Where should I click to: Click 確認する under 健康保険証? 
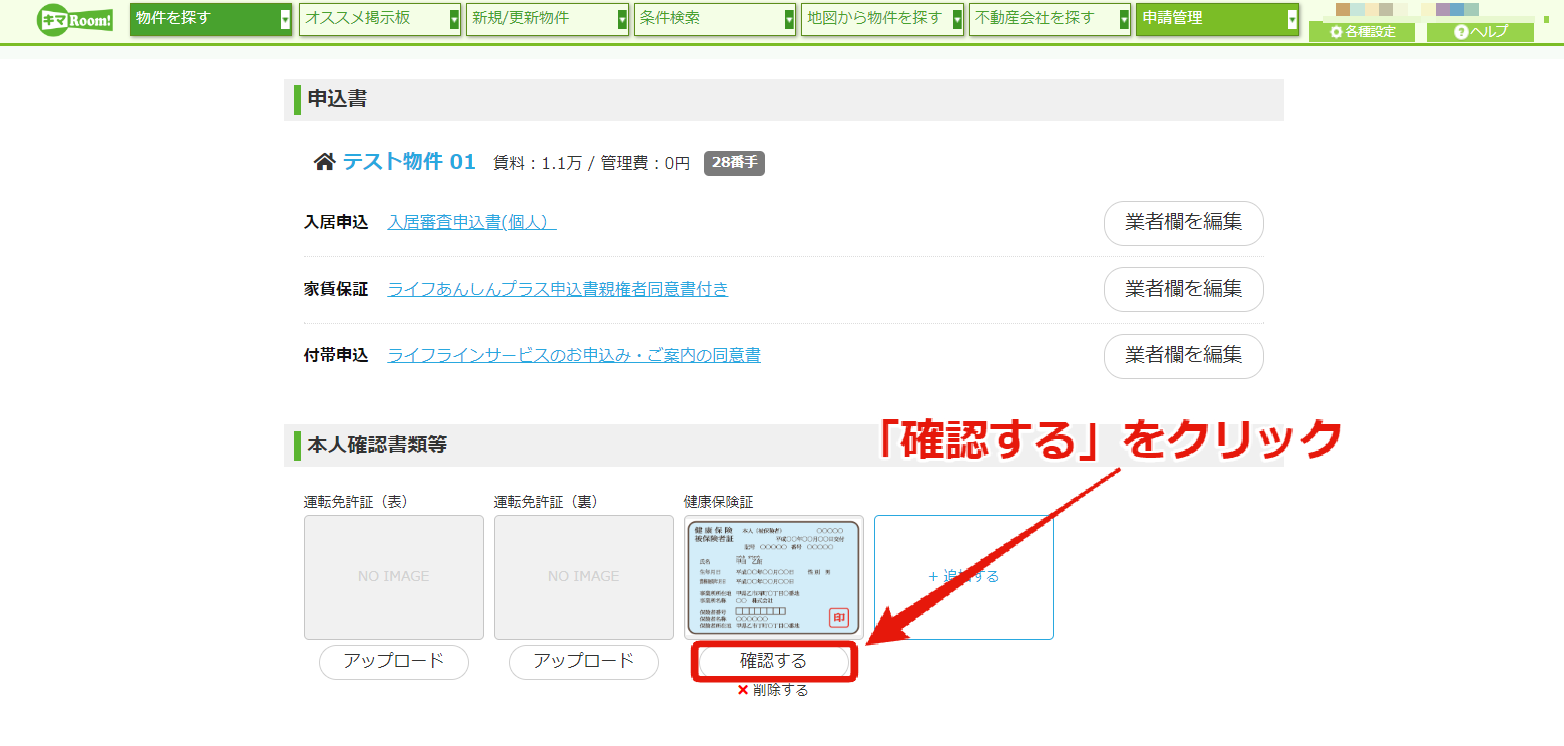pyautogui.click(x=773, y=662)
